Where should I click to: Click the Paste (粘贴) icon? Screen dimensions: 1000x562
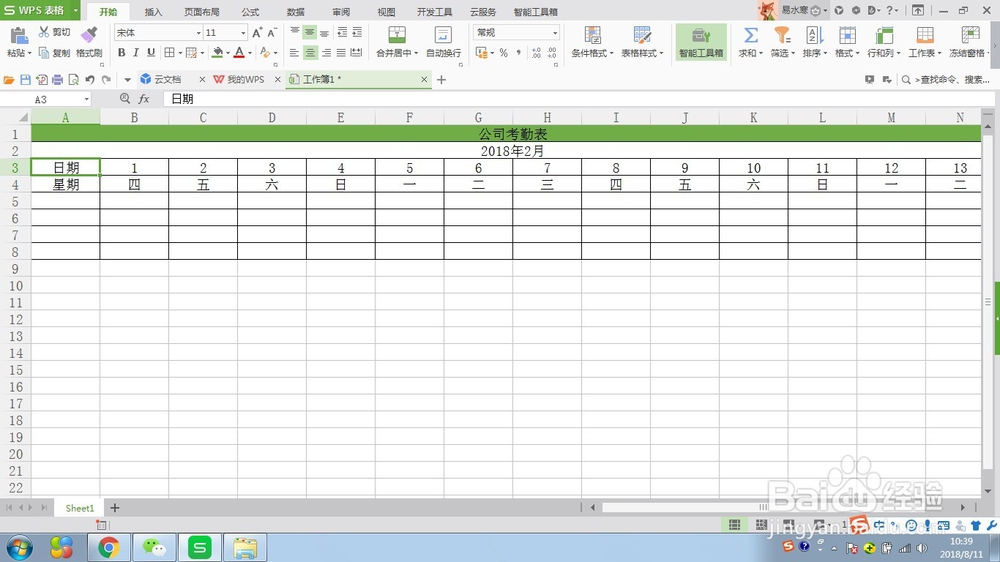[x=18, y=36]
